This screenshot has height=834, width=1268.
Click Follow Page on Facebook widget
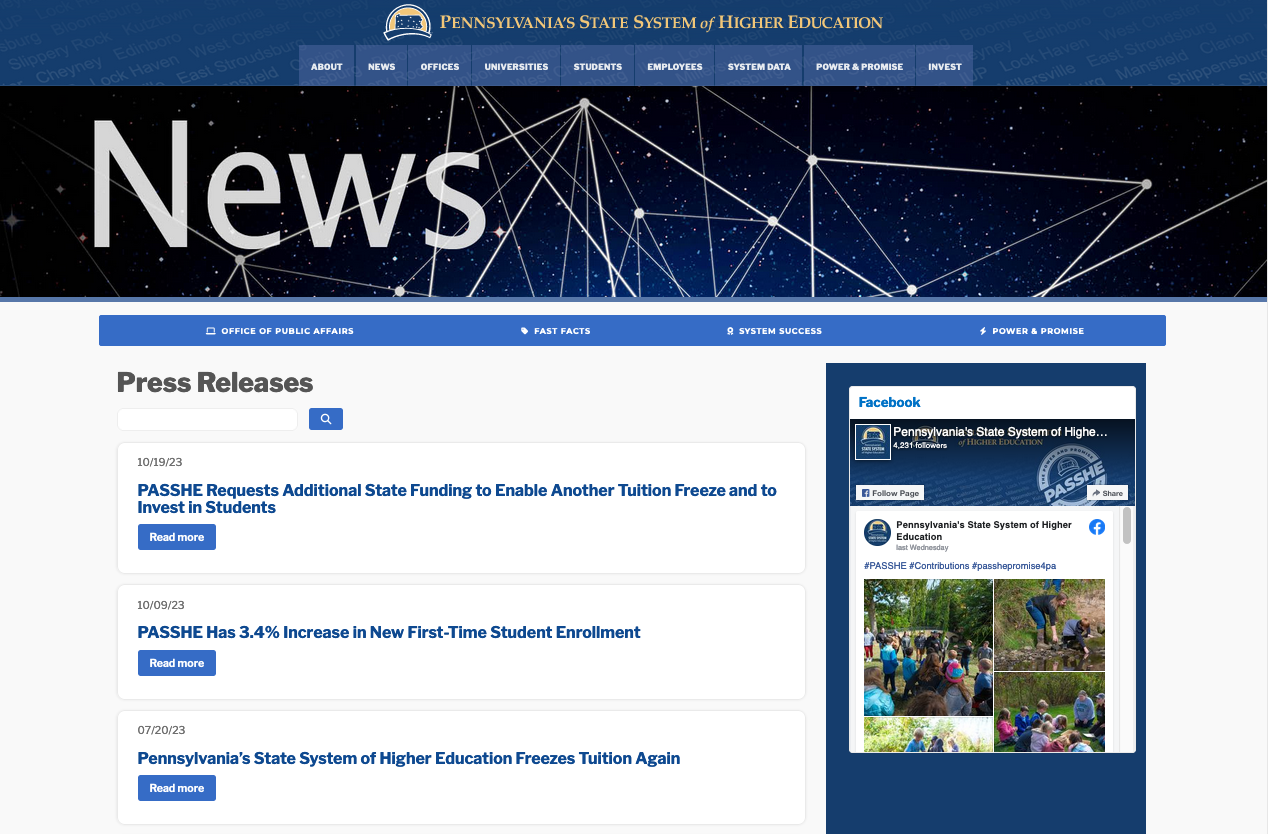click(x=890, y=493)
